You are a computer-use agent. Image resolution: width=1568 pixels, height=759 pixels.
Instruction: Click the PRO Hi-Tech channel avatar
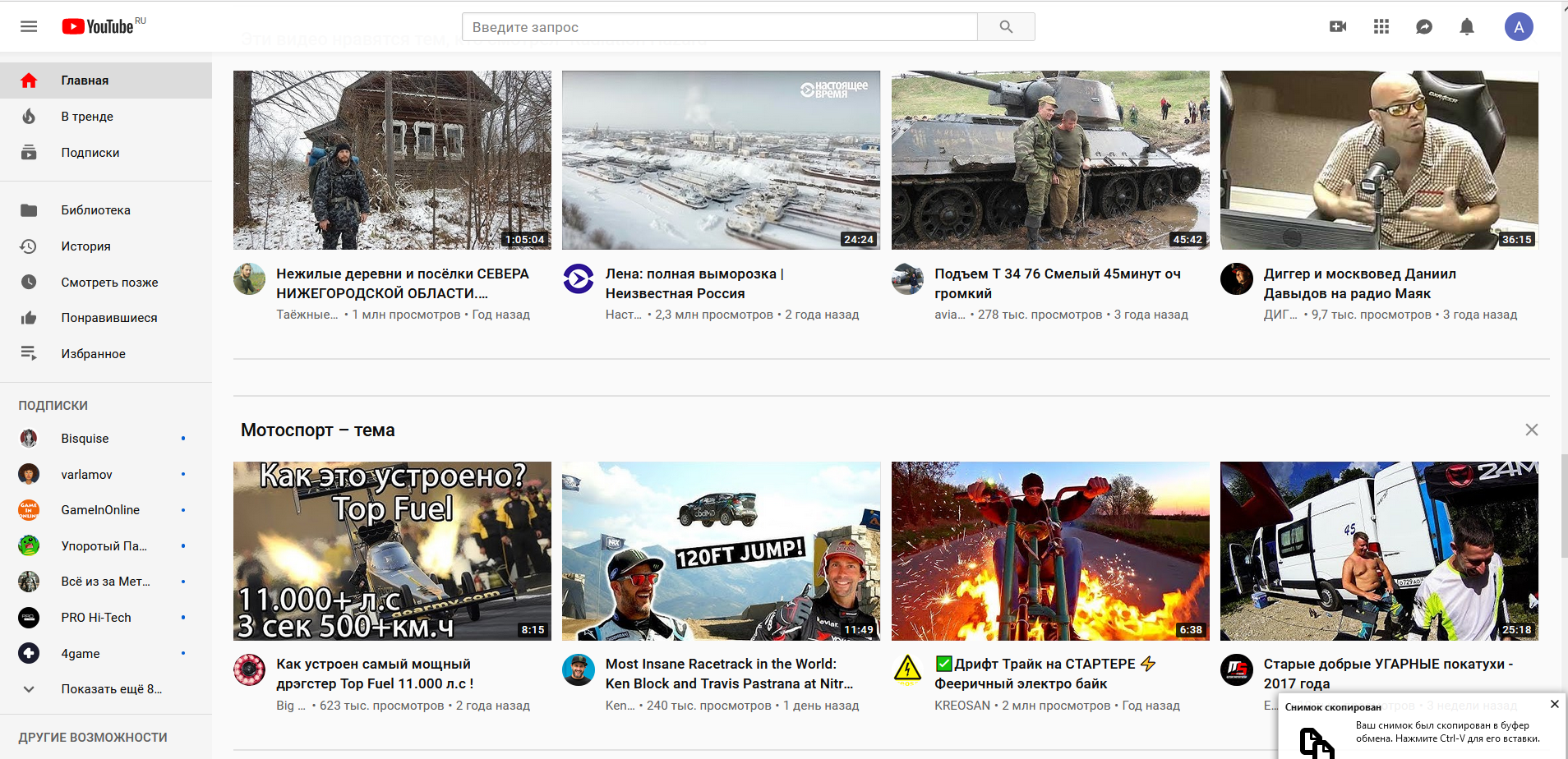point(29,618)
